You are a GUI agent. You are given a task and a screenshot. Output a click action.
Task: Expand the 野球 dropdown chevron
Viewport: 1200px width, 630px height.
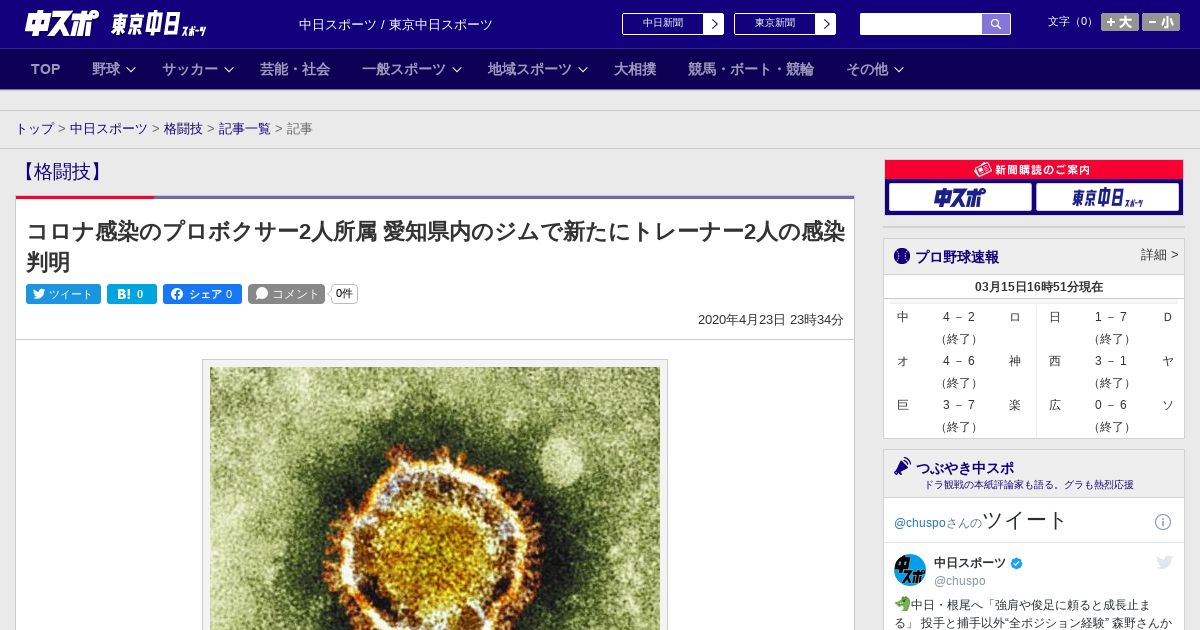[131, 70]
